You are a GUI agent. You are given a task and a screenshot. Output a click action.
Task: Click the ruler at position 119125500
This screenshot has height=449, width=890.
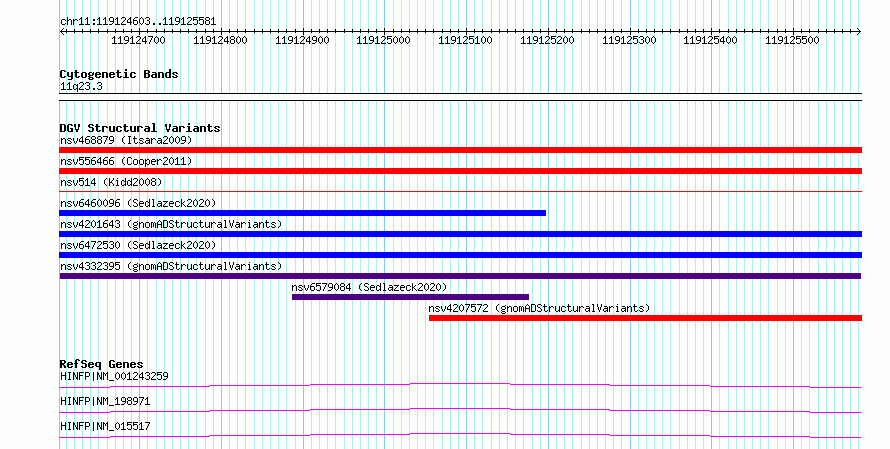pyautogui.click(x=792, y=40)
